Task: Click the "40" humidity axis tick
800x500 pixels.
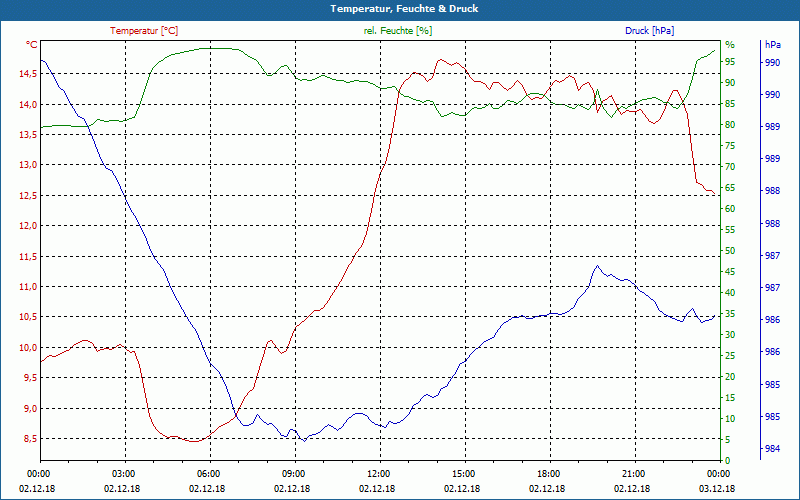Action: [730, 293]
